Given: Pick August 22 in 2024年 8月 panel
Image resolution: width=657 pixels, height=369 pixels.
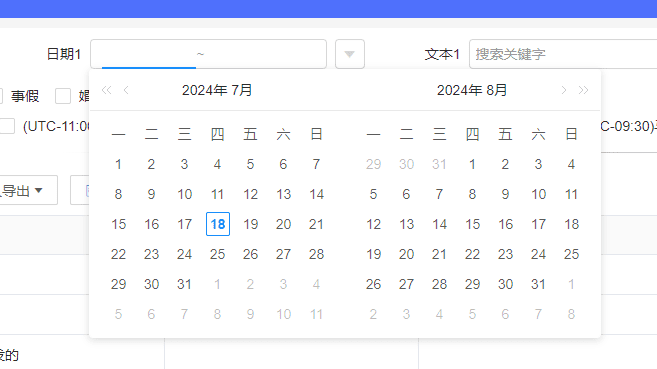Looking at the screenshot, I should [472, 254].
